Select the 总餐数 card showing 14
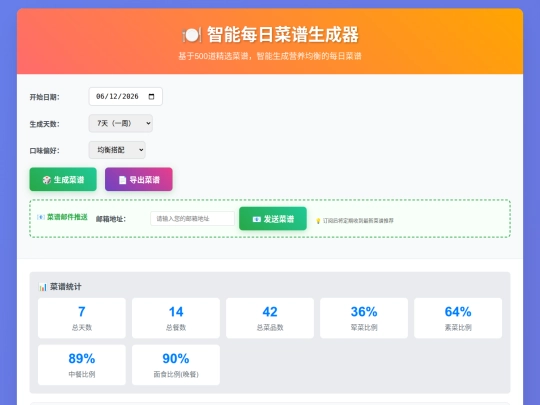Screen dimensions: 540x405 176,318
